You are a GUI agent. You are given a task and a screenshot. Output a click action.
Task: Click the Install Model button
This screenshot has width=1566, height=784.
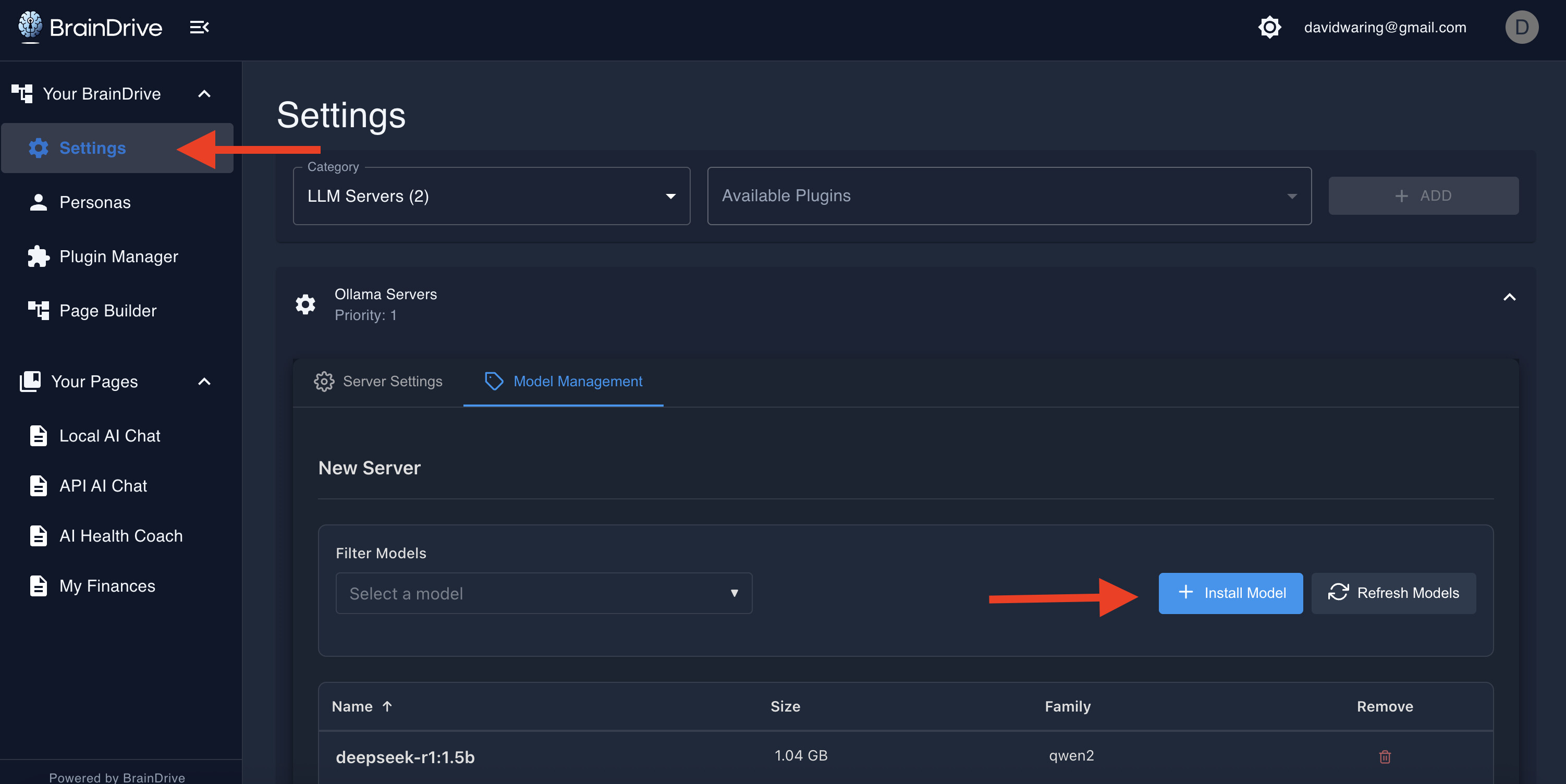(1230, 593)
